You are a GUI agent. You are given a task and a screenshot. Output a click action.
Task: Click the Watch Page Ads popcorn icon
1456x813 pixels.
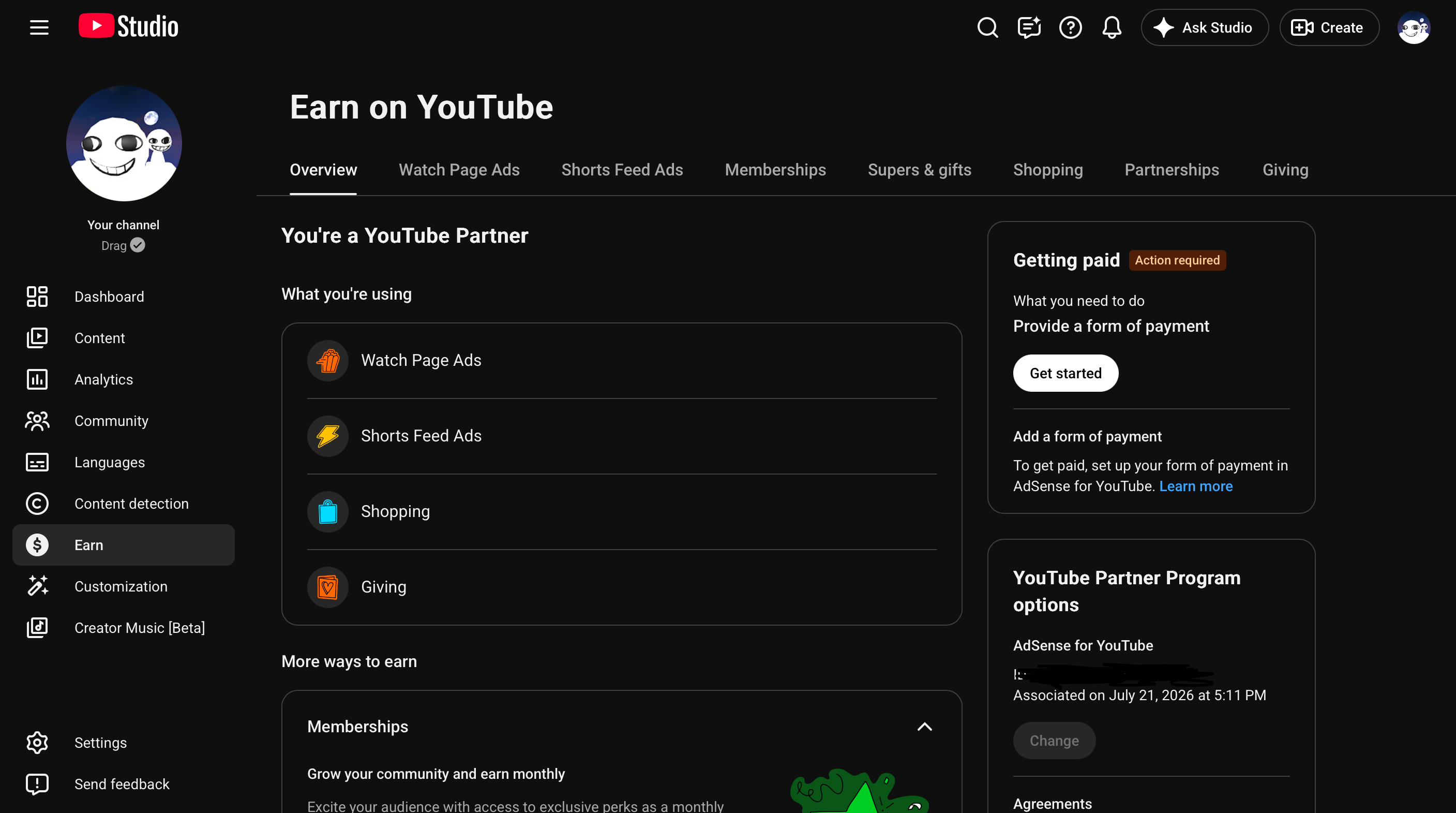coord(328,361)
